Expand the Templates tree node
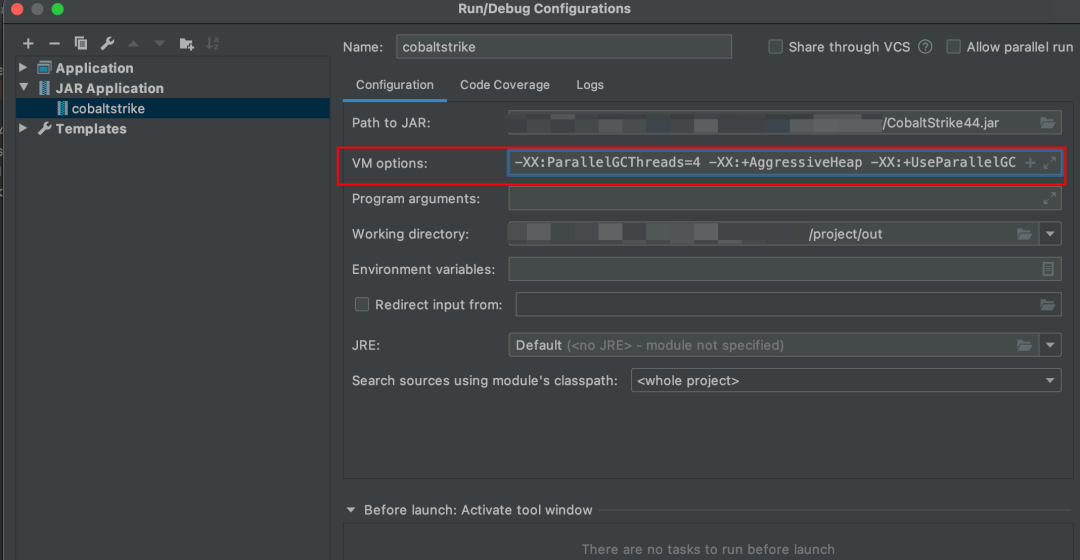The width and height of the screenshot is (1080, 560). click(x=23, y=128)
